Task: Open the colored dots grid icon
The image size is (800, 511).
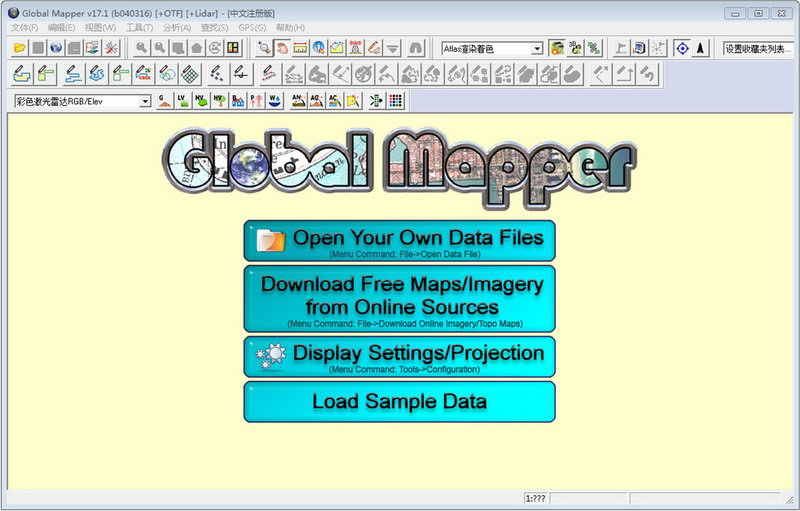Action: 395,101
